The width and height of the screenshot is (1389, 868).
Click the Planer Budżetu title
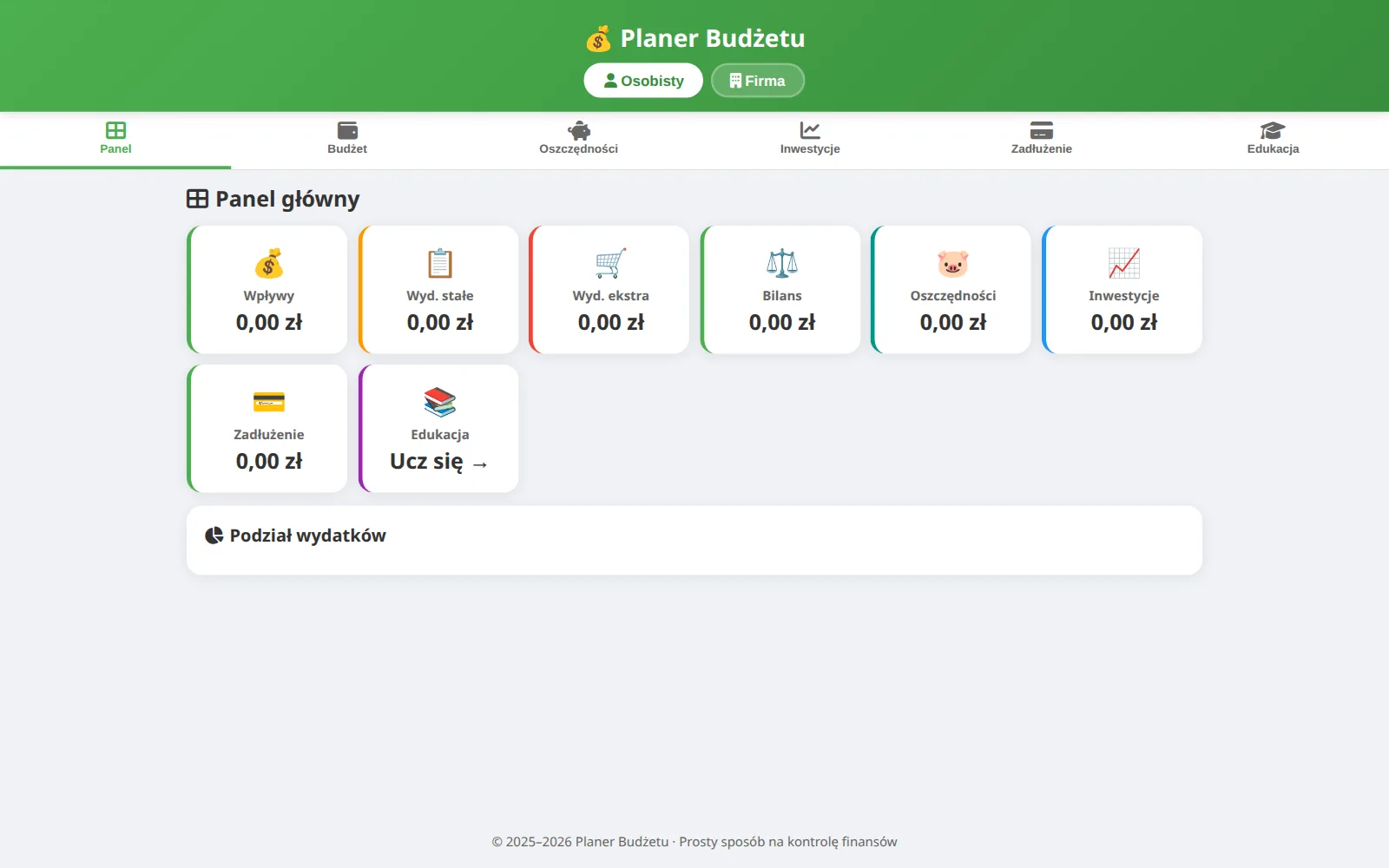713,38
